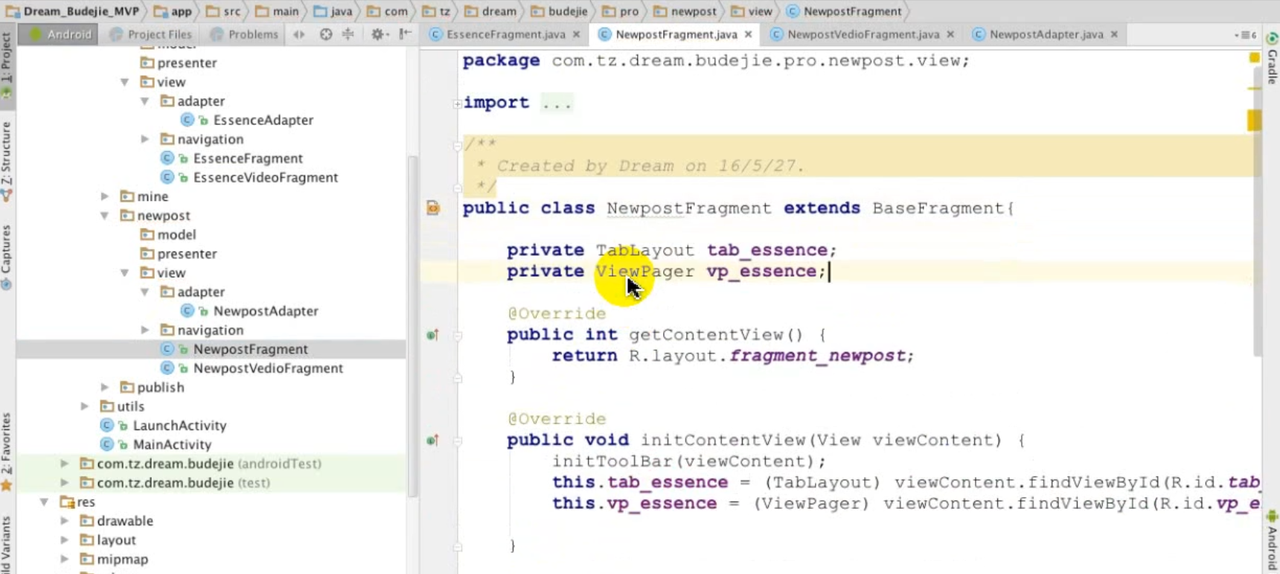Viewport: 1280px width, 574px height.
Task: Hide the Project tool window
Action: [404, 34]
